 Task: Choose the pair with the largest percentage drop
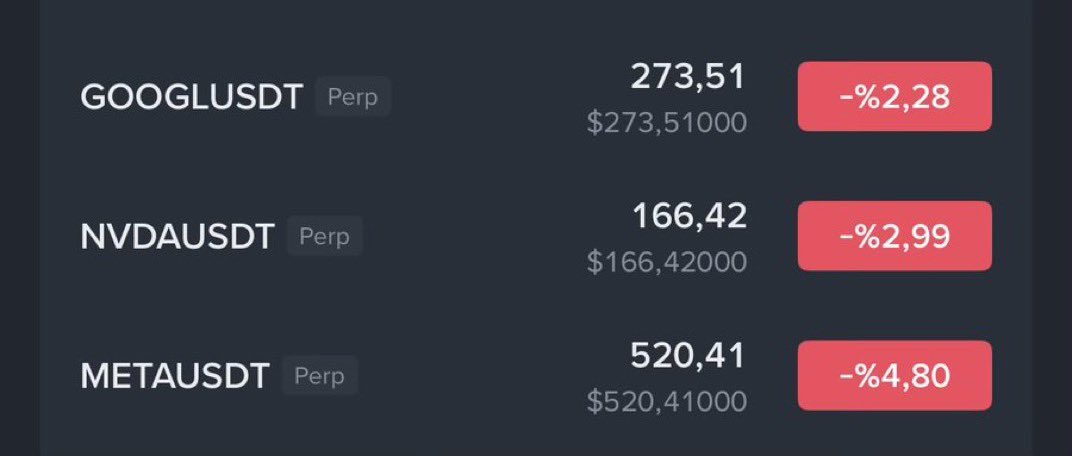pyautogui.click(x=175, y=376)
